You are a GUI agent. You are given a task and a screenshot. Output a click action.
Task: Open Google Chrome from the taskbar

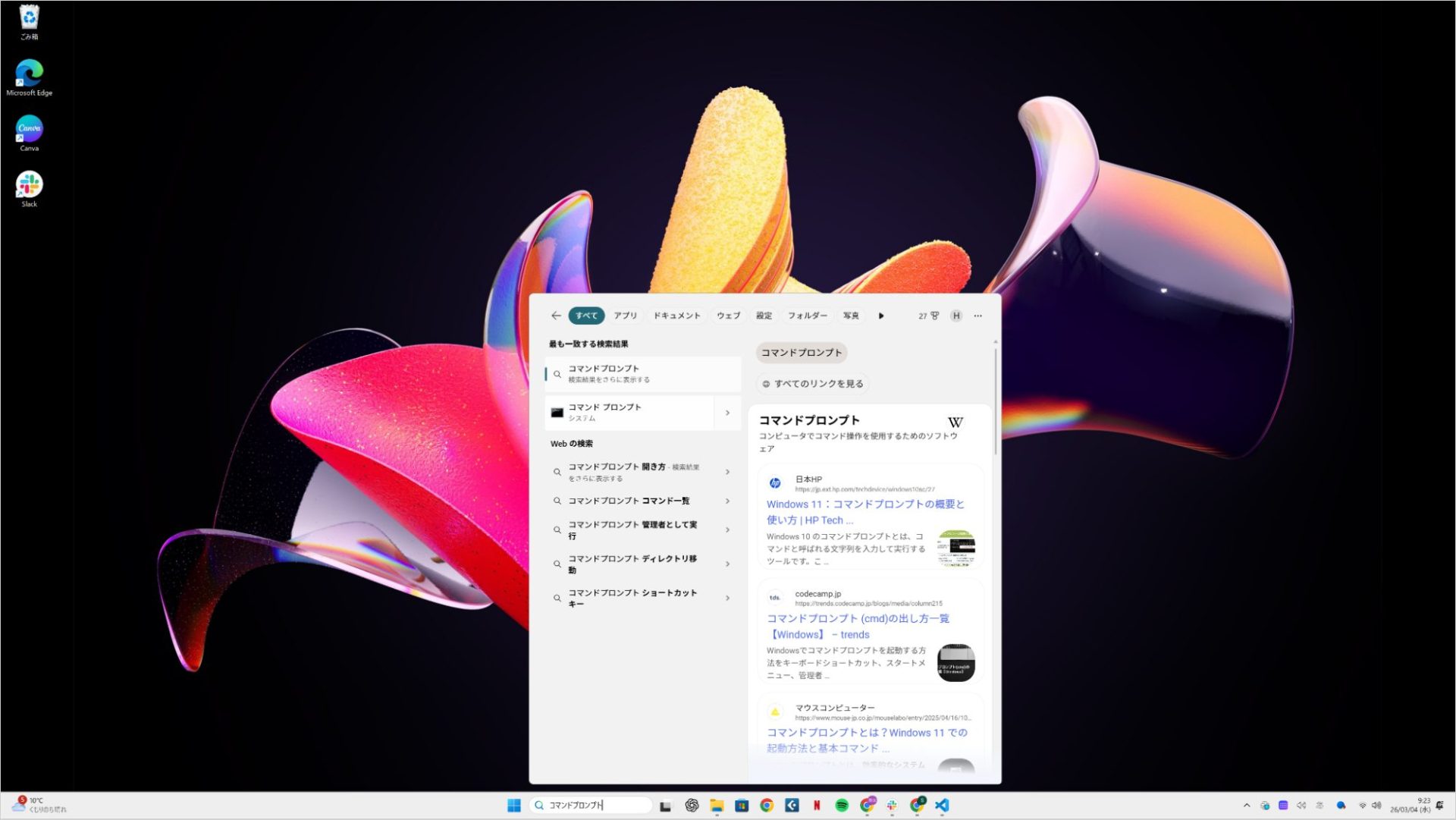click(x=766, y=805)
